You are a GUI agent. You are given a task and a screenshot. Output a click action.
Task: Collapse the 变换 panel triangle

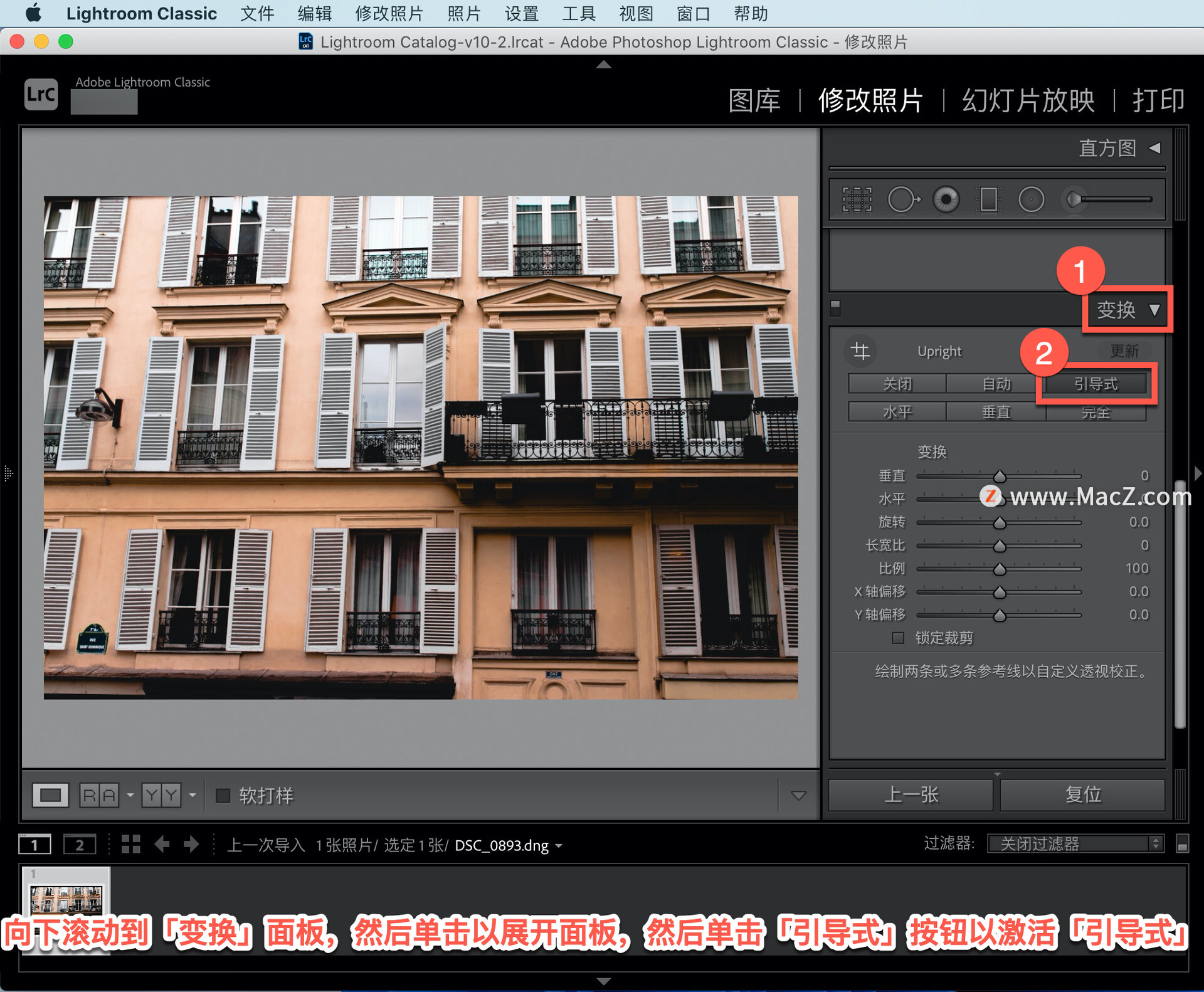click(1154, 310)
